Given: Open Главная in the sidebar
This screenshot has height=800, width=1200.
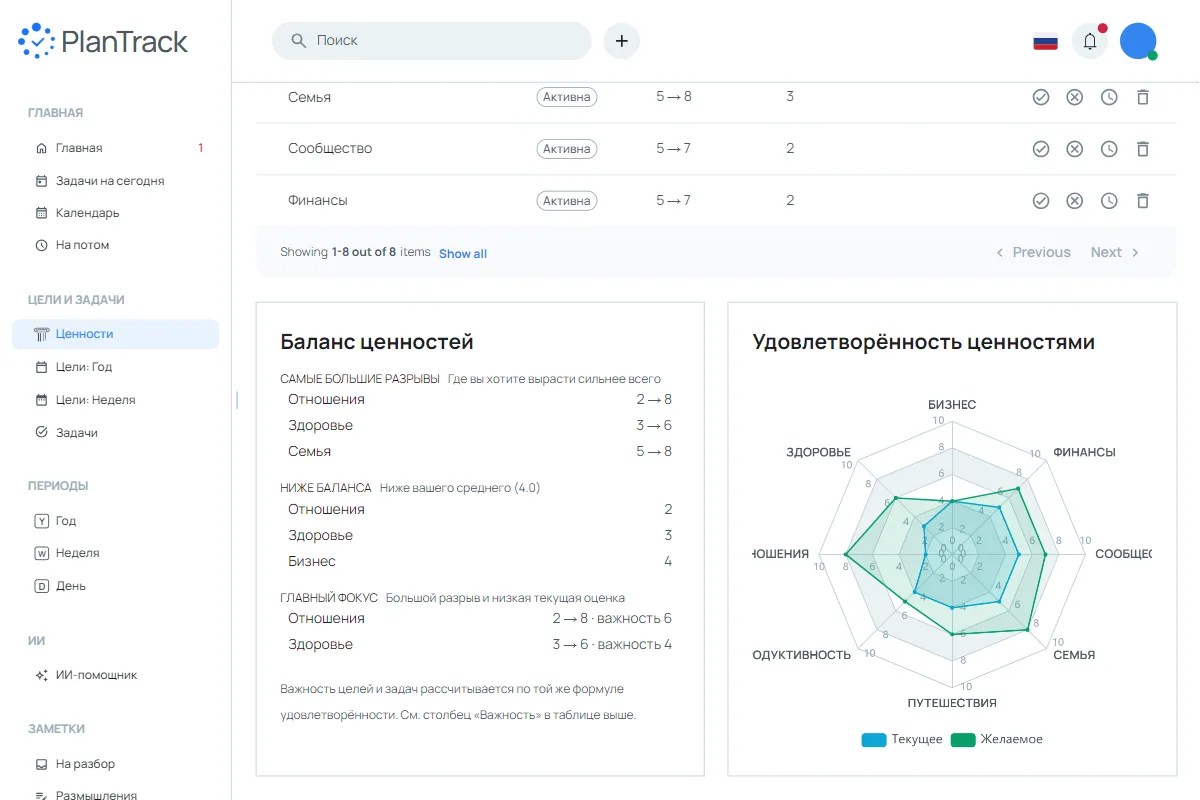Looking at the screenshot, I should coord(115,148).
